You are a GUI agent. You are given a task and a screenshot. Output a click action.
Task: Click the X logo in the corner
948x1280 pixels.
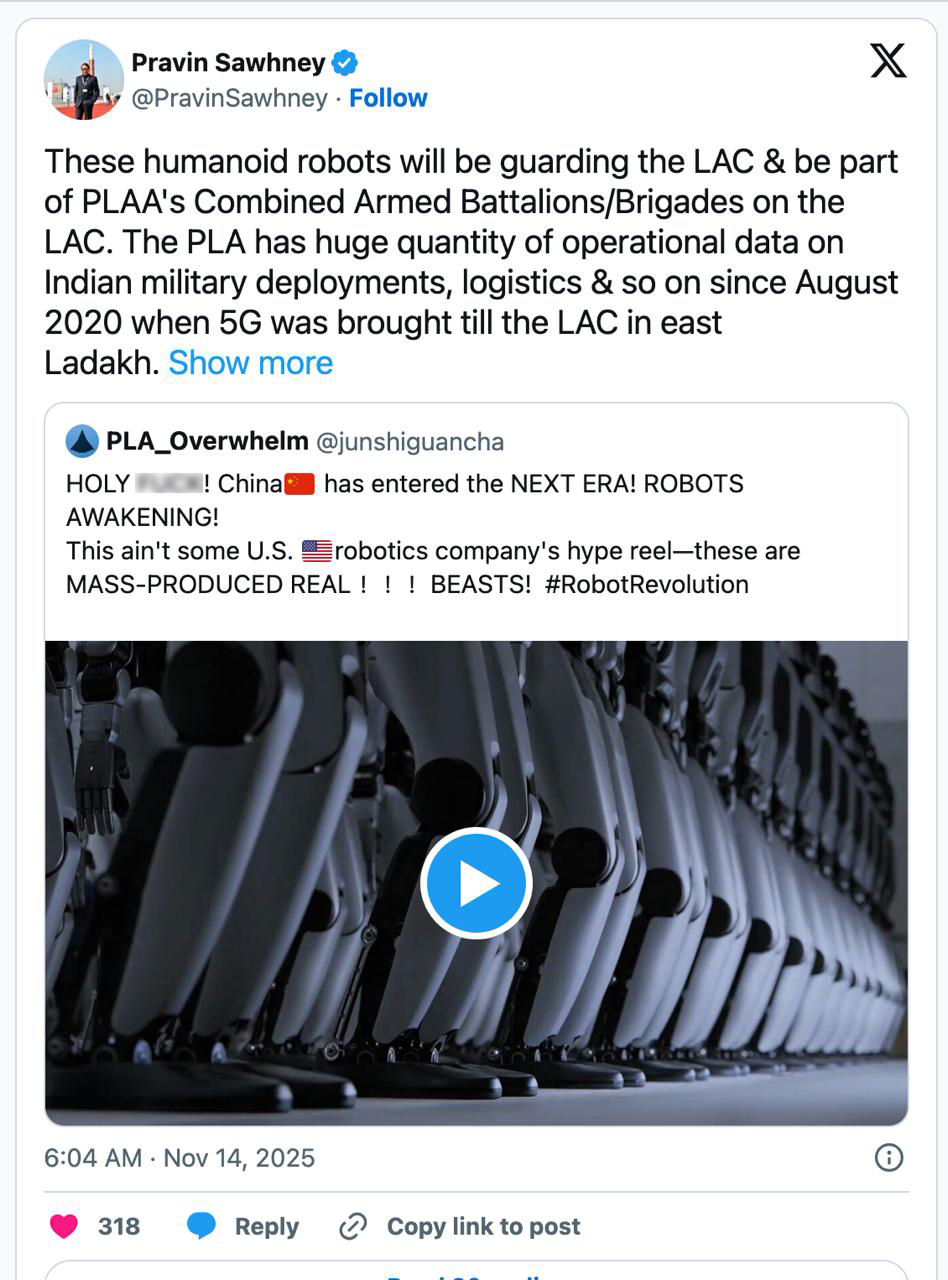point(888,61)
